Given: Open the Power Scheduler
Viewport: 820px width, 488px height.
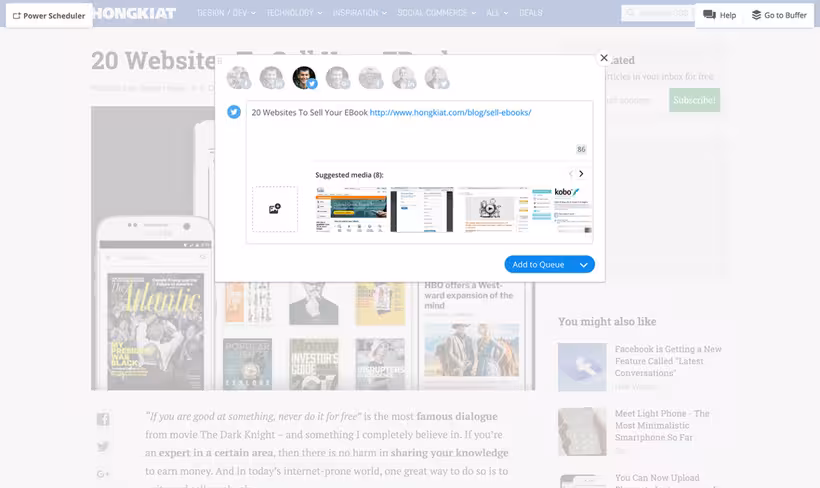Looking at the screenshot, I should coord(49,16).
